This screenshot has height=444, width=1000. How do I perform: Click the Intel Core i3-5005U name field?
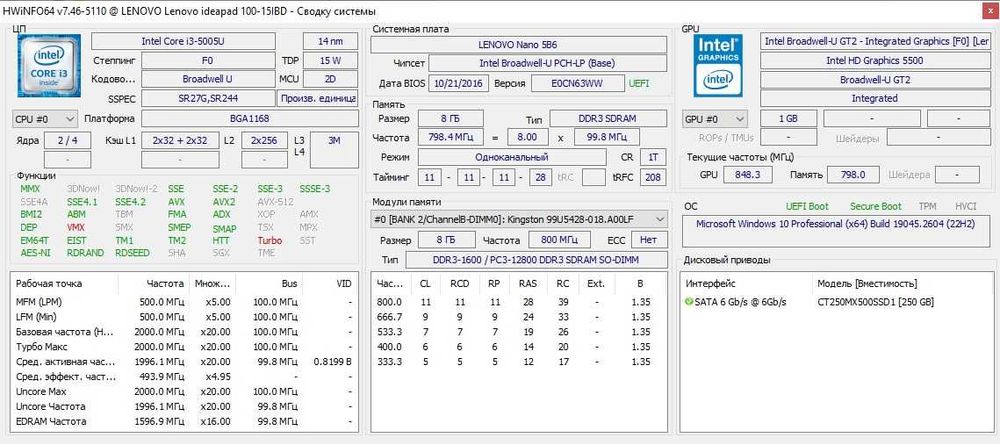pyautogui.click(x=183, y=41)
